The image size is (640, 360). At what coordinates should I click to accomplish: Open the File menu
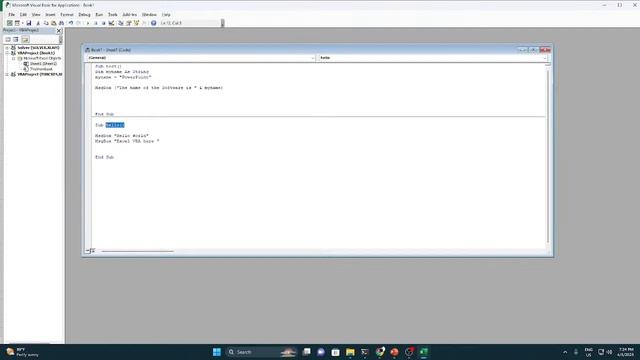pyautogui.click(x=11, y=15)
